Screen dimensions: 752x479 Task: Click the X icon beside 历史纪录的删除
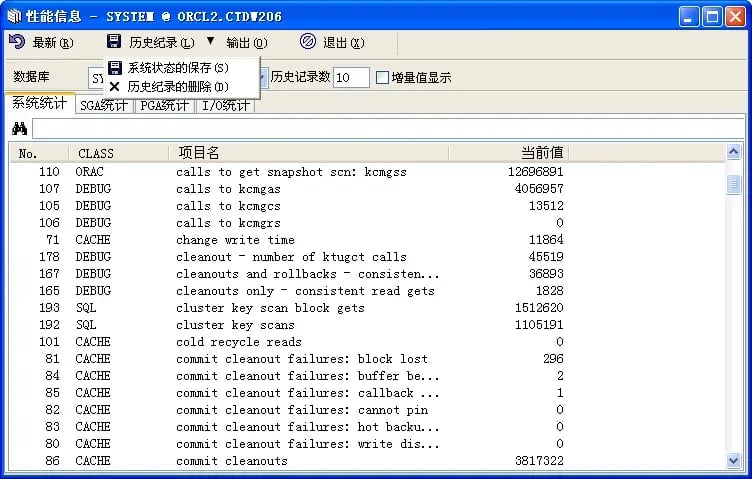pos(115,86)
